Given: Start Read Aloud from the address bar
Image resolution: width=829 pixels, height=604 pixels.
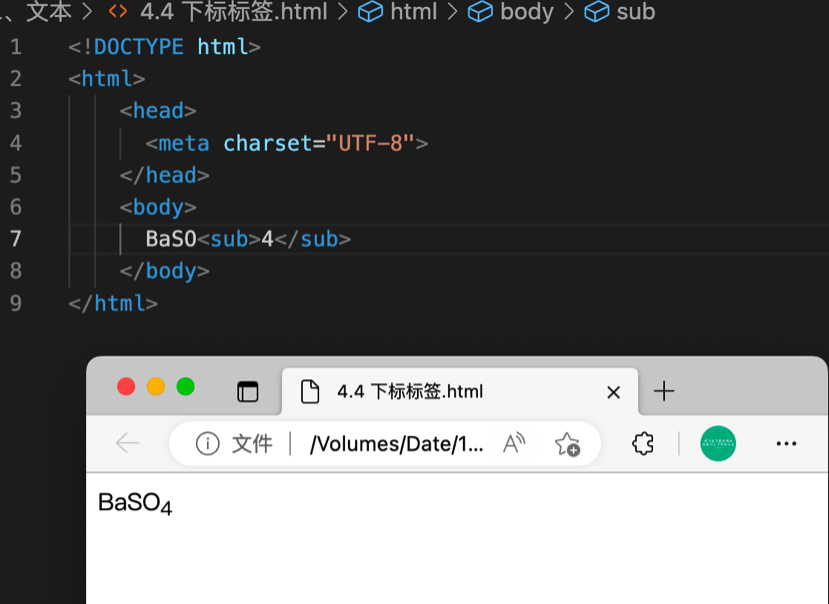Looking at the screenshot, I should click(514, 444).
